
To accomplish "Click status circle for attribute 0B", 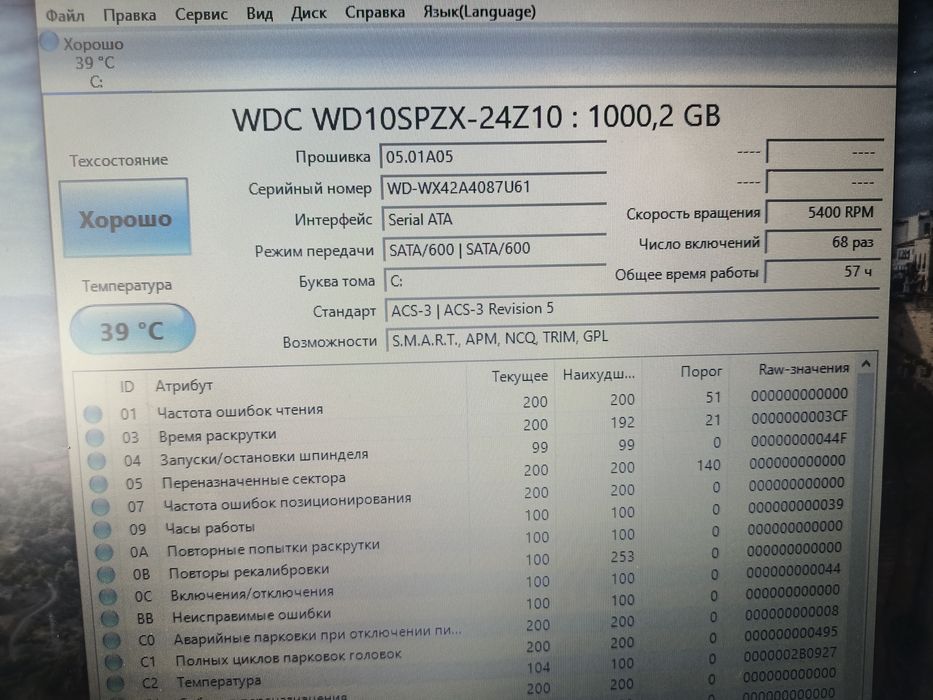I will pos(106,574).
